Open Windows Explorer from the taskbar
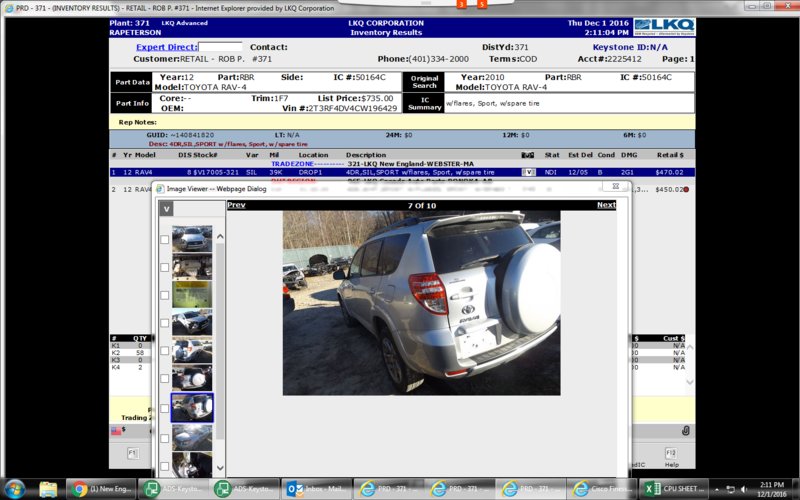The height and width of the screenshot is (500, 800). coord(48,489)
